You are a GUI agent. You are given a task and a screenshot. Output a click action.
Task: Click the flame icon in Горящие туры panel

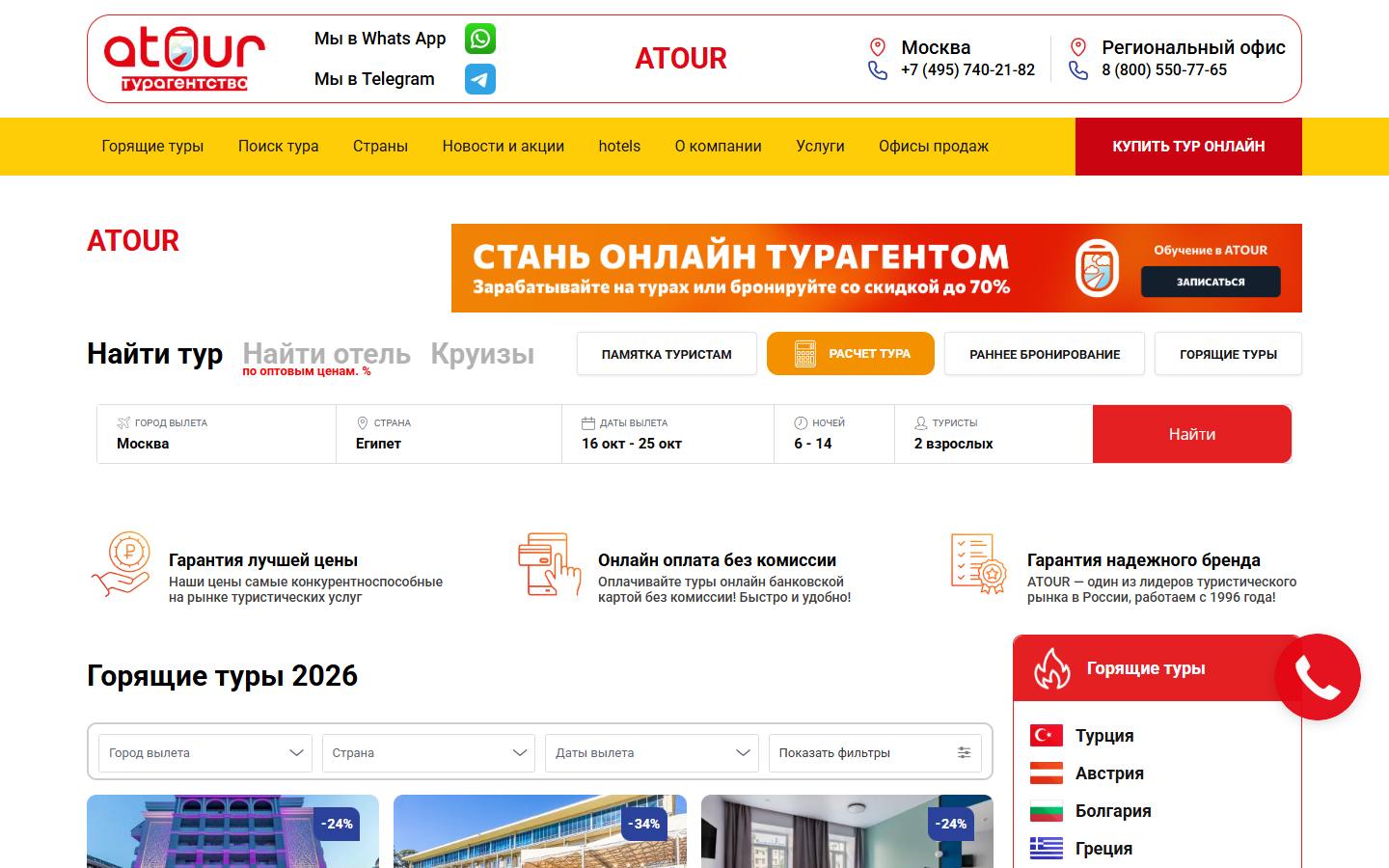[1051, 668]
